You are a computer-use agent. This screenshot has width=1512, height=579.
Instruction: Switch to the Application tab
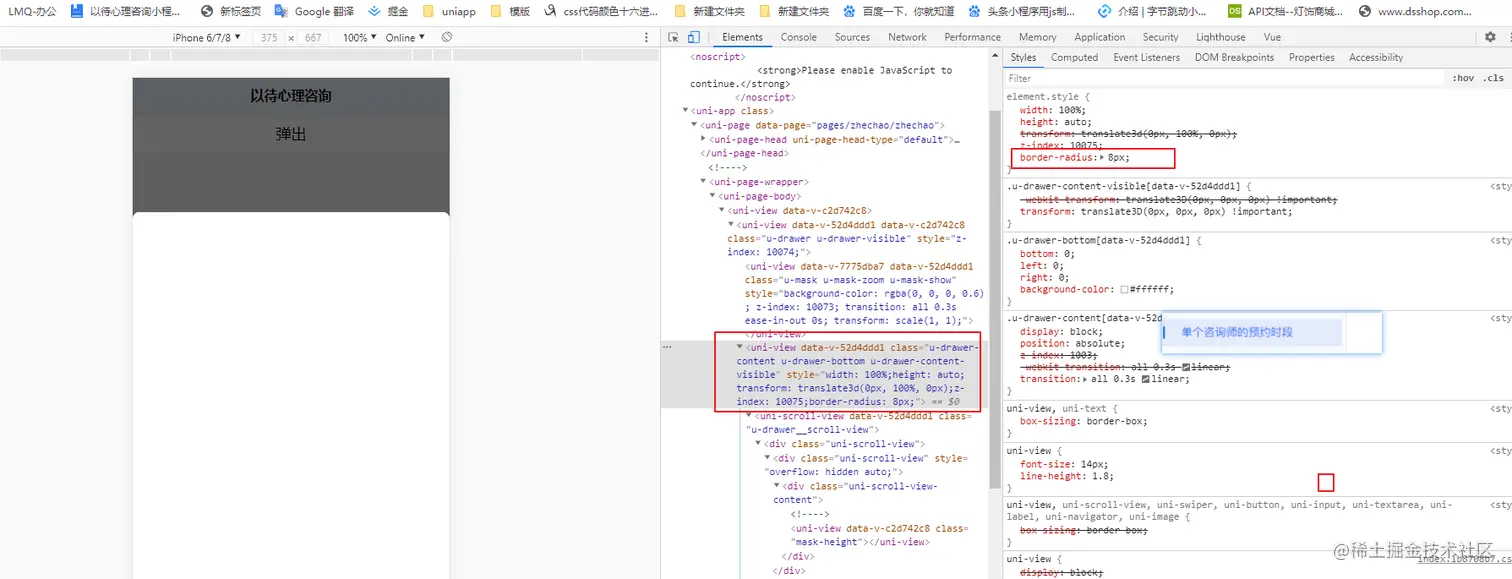coord(1099,37)
